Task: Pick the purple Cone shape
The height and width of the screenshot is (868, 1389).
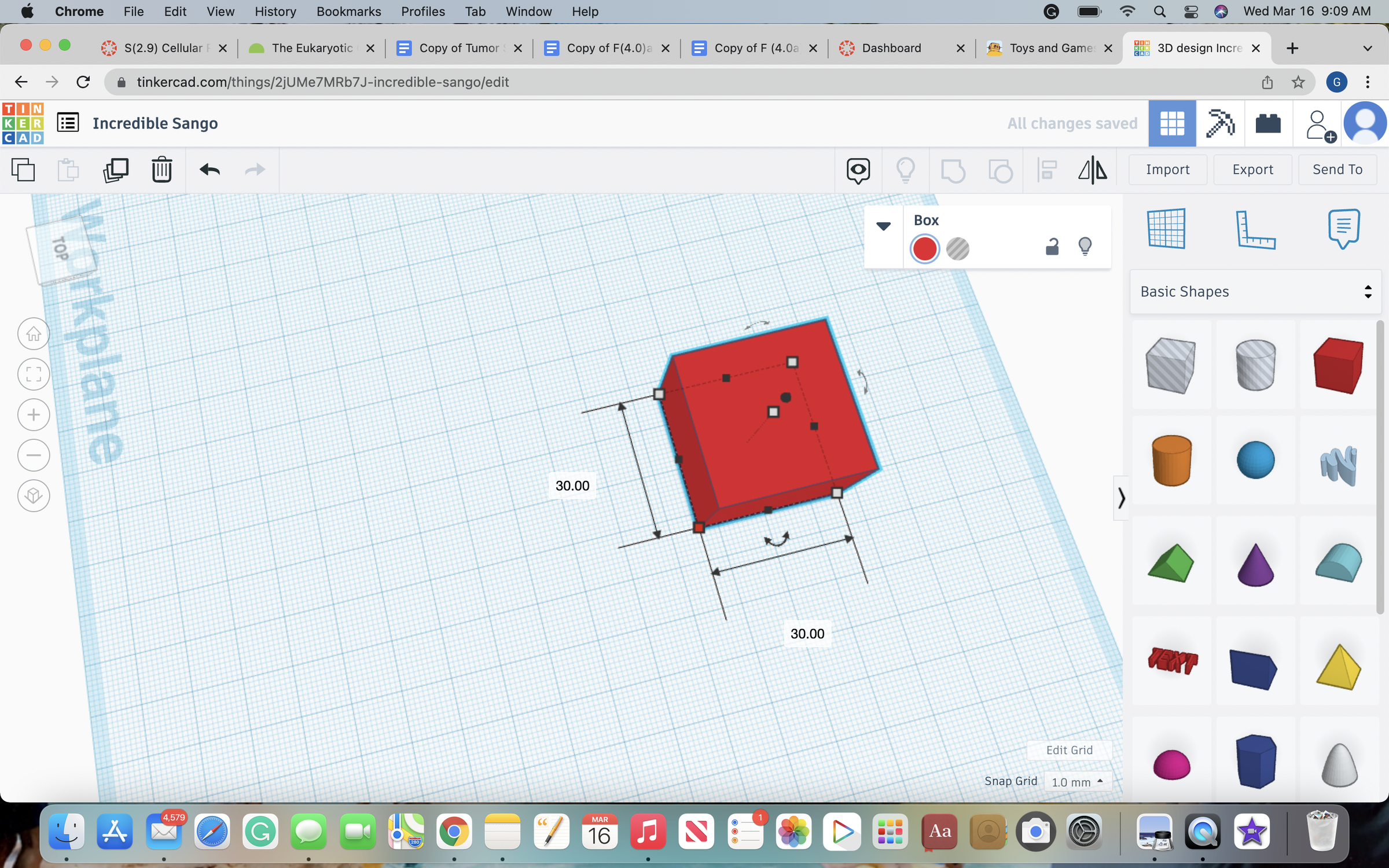Action: coord(1255,564)
